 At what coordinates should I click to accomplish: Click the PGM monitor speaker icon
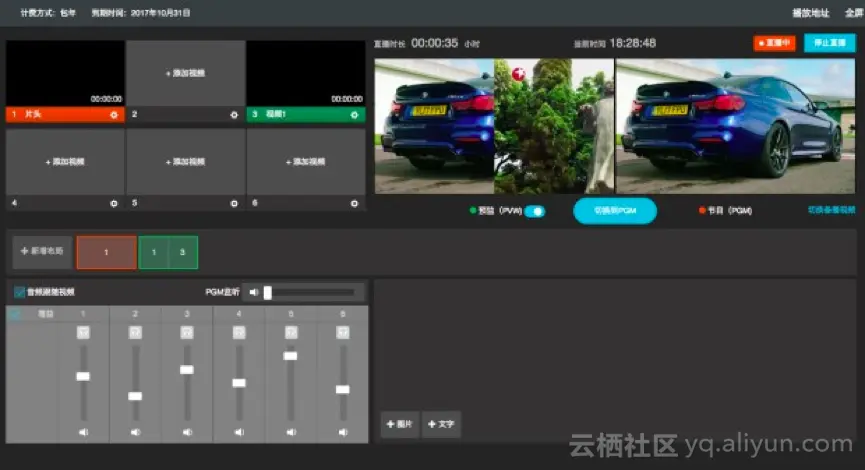[253, 292]
